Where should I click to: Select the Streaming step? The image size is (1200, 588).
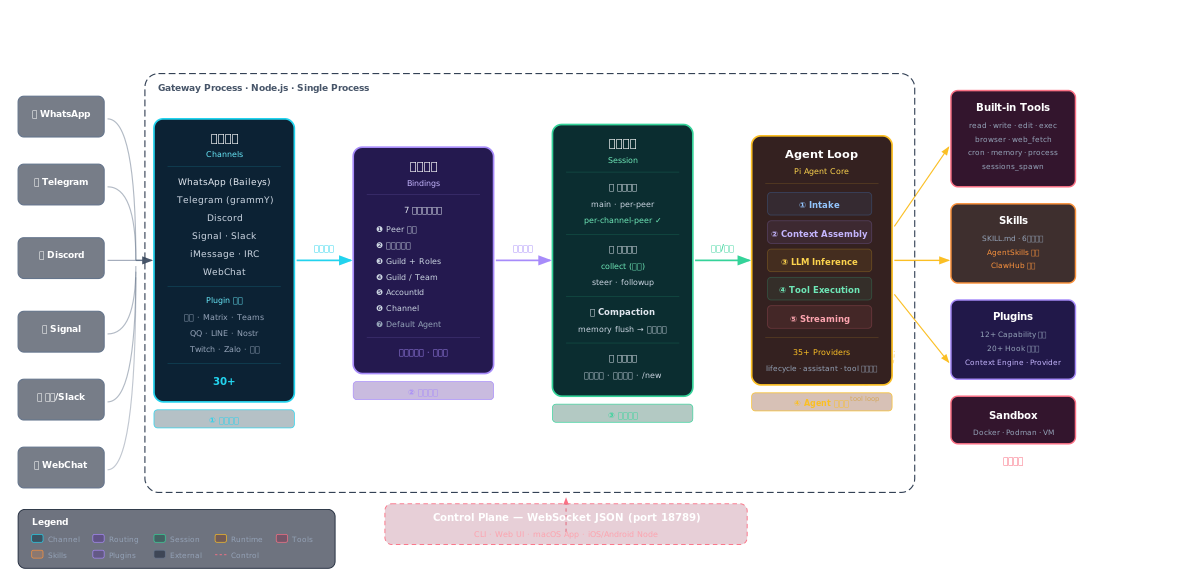[819, 317]
